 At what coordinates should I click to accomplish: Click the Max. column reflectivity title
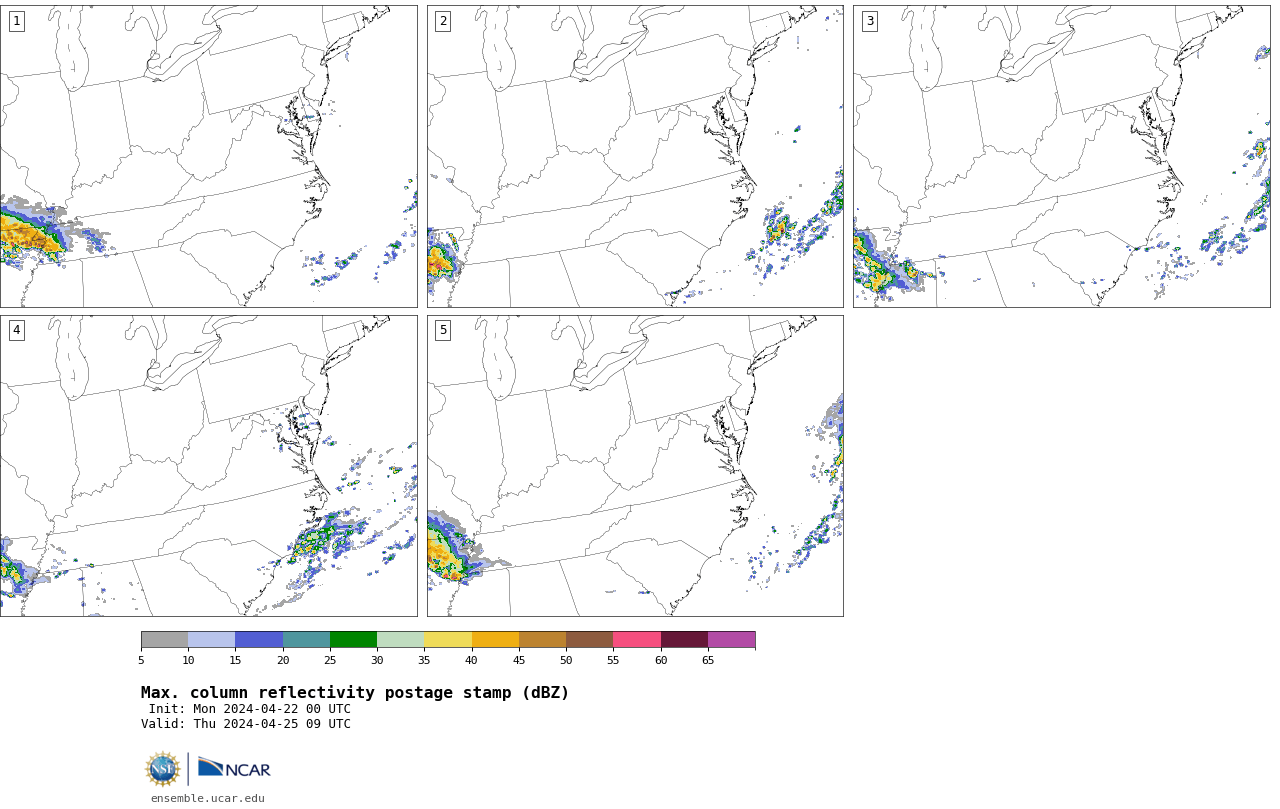355,693
